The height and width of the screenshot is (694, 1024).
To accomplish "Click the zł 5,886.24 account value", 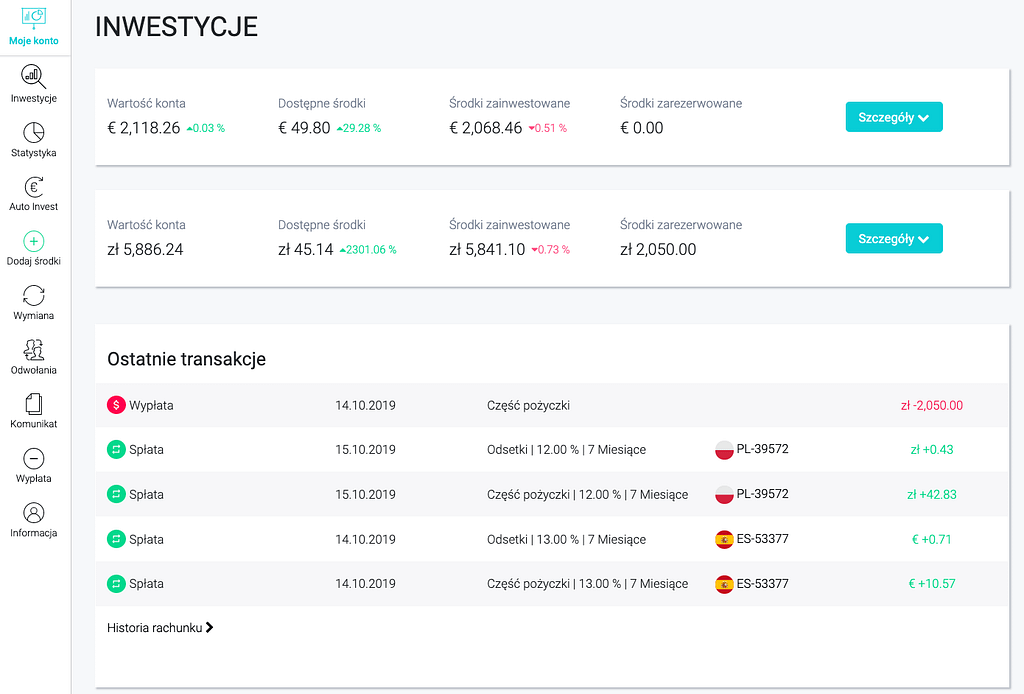I will point(145,249).
